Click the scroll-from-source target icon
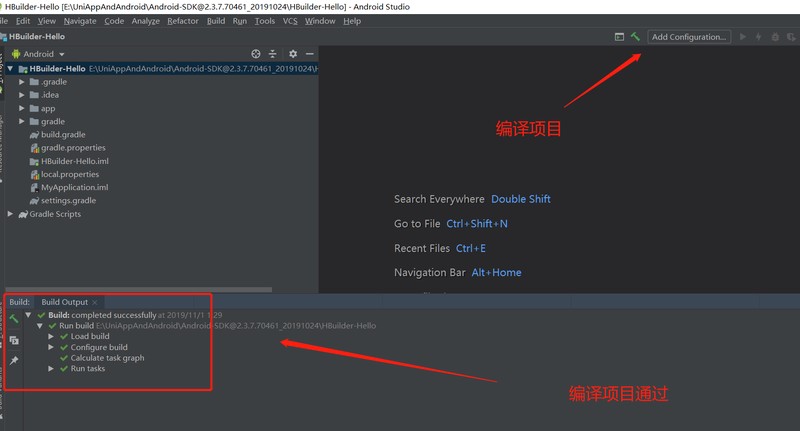 click(256, 54)
